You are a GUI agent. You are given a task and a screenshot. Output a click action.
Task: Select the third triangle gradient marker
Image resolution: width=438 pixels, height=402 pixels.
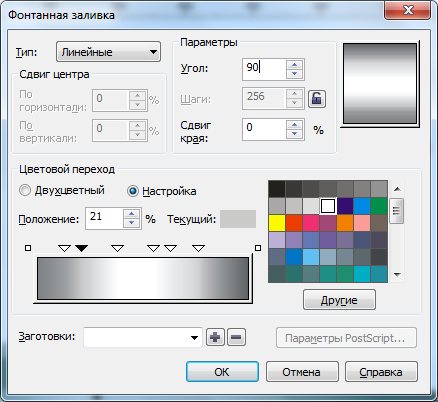point(117,248)
